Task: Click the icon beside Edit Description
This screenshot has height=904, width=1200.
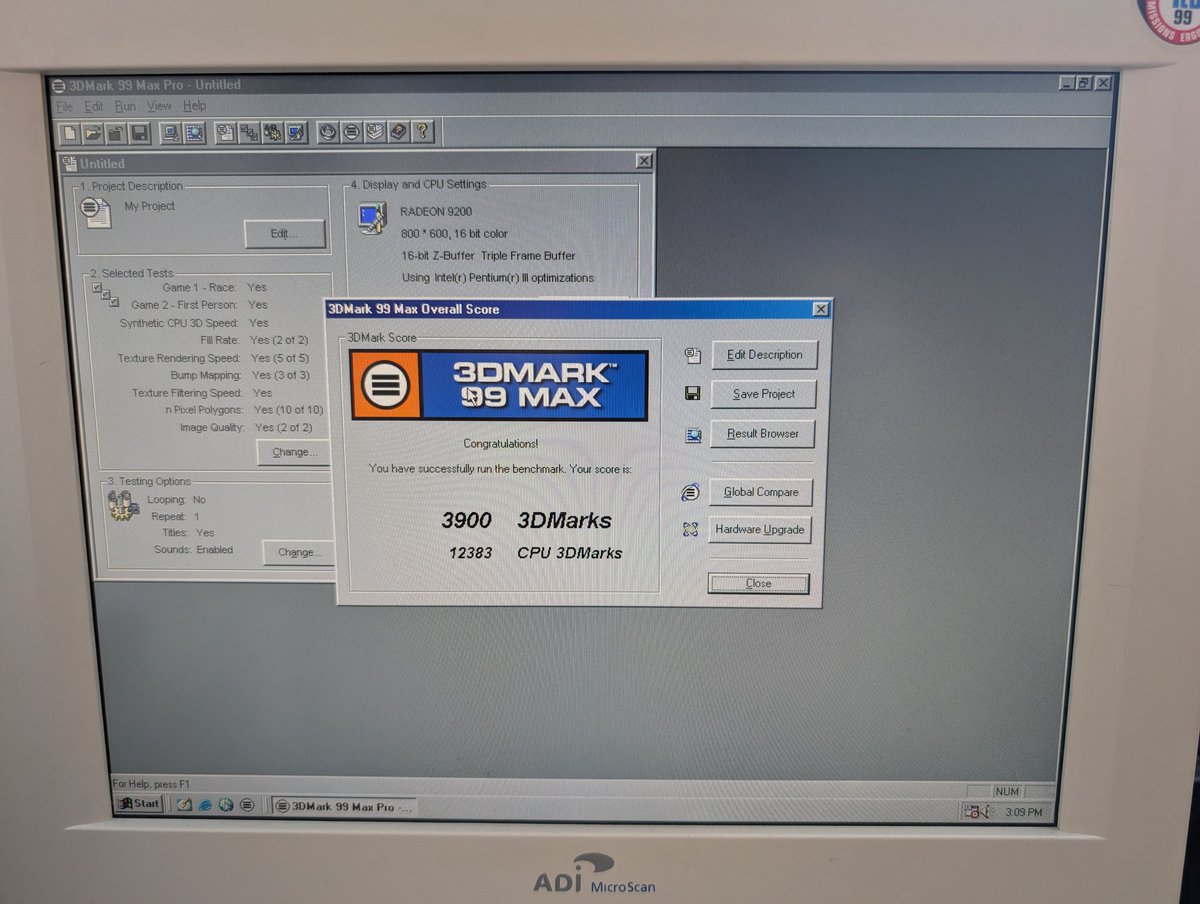Action: (x=692, y=355)
